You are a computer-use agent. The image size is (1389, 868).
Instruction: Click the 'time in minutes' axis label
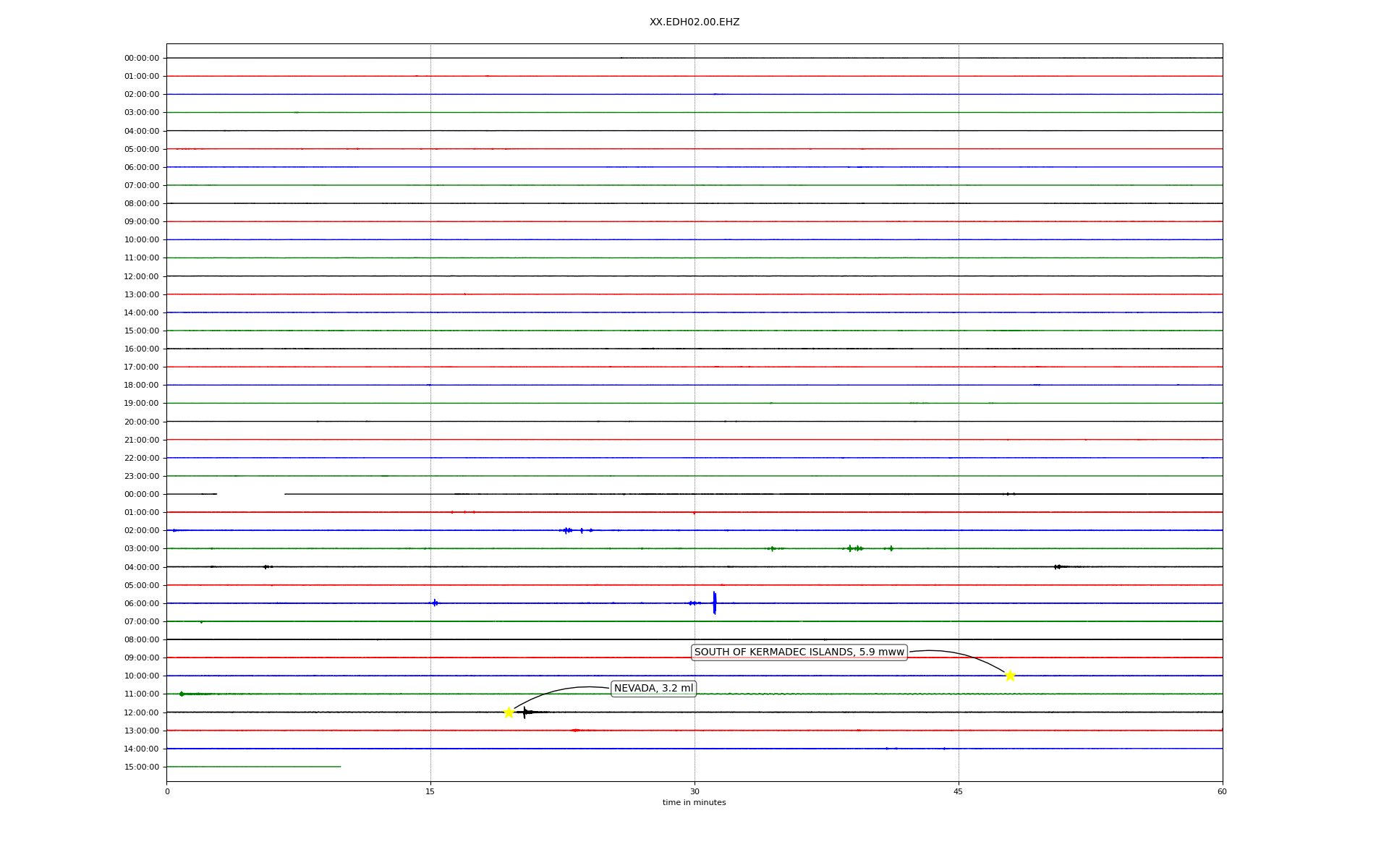(694, 802)
